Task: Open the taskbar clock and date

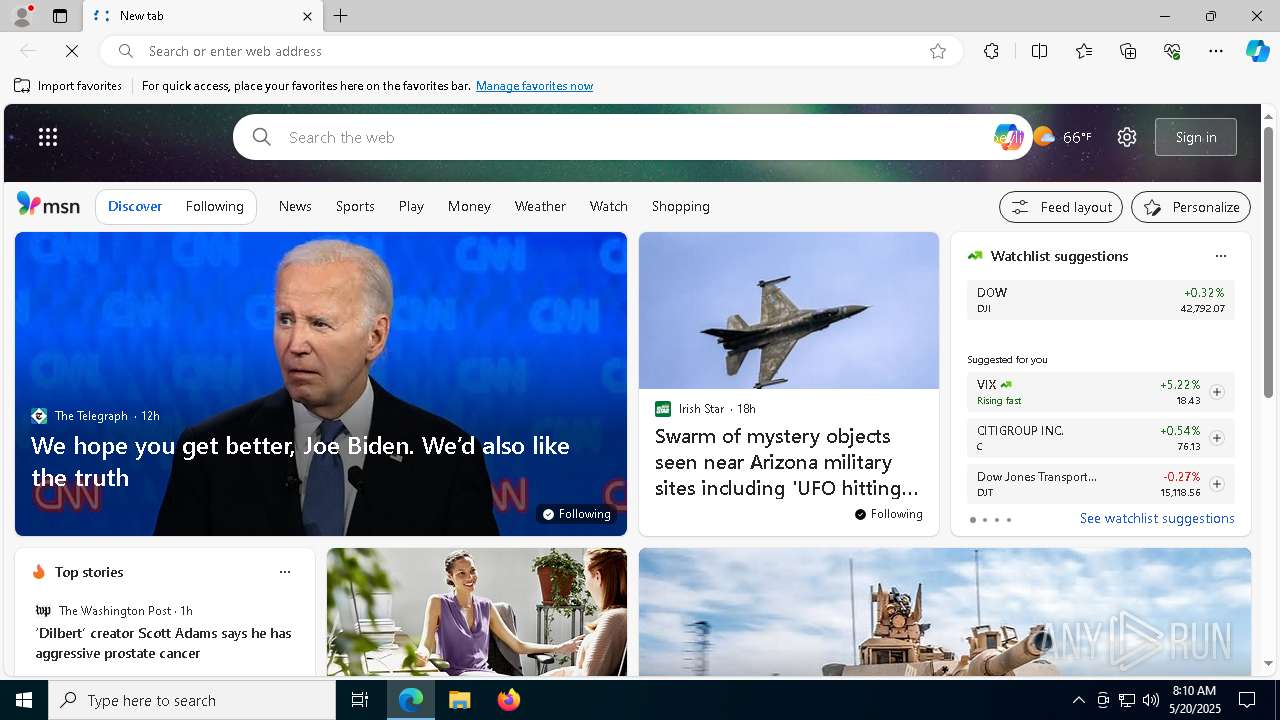Action: (x=1193, y=700)
